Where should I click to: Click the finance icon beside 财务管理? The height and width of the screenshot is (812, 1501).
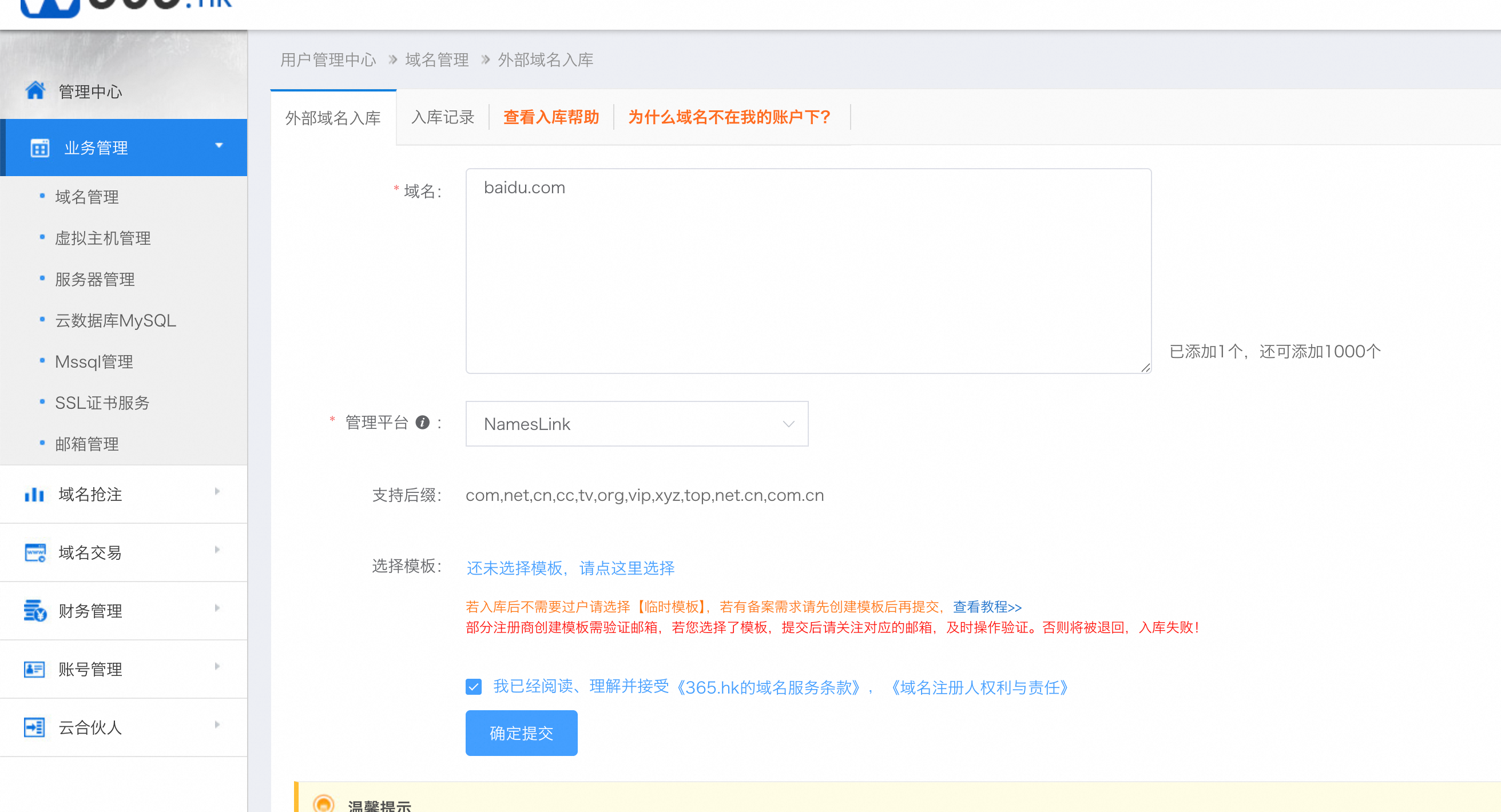35,611
